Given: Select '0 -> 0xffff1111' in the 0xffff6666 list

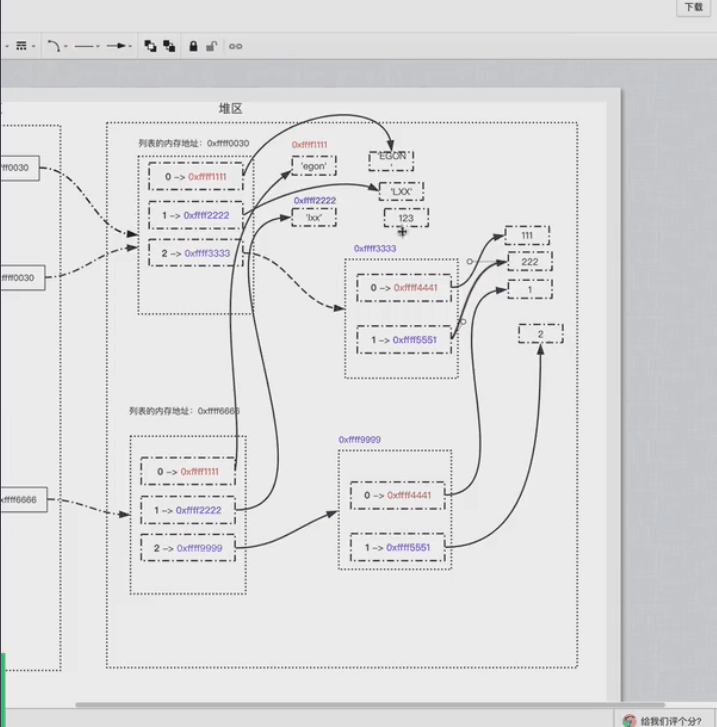Looking at the screenshot, I should point(188,472).
